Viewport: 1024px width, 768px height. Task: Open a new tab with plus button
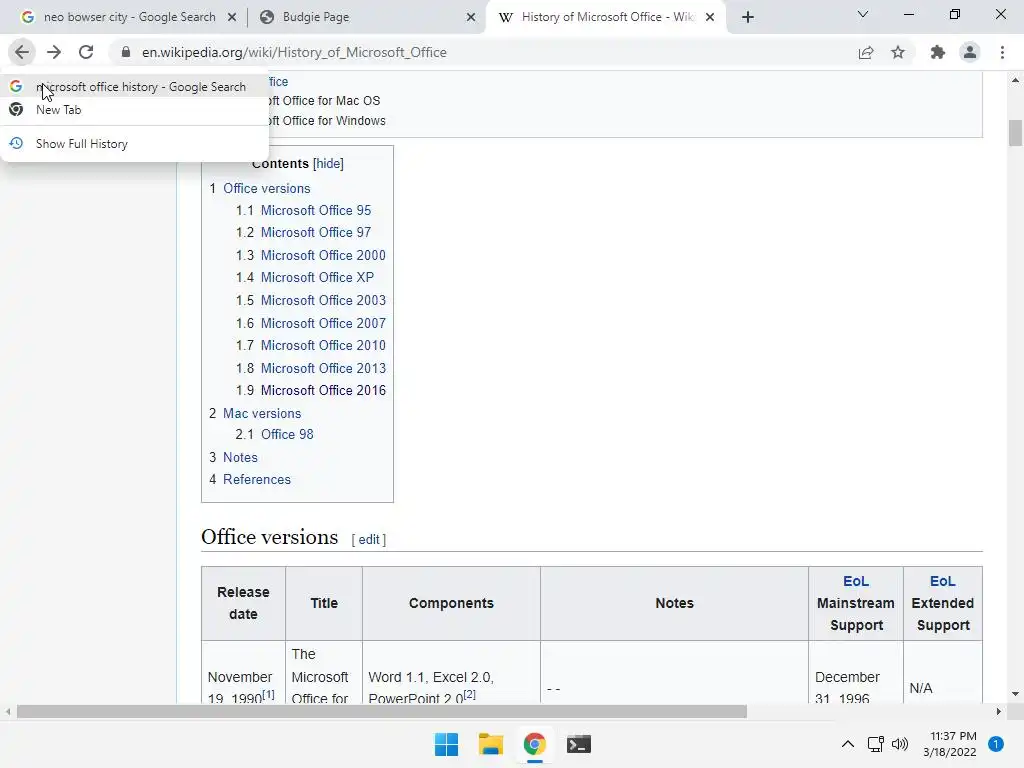[x=748, y=17]
